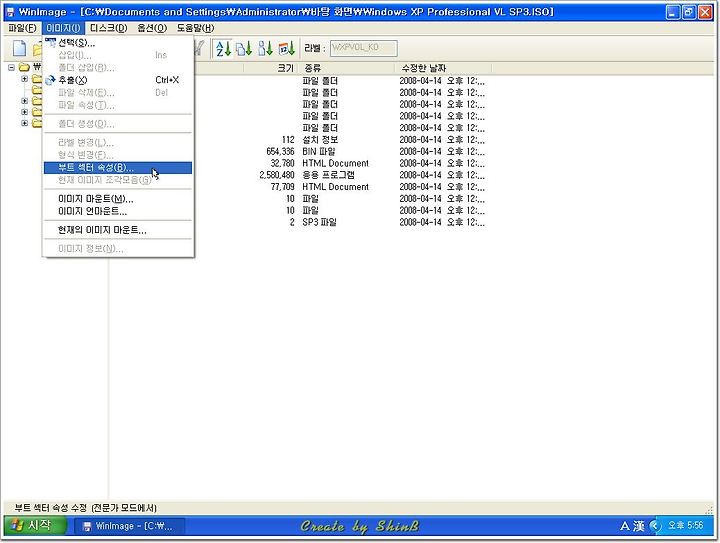Click the WinImage taskbar button

pos(129,526)
